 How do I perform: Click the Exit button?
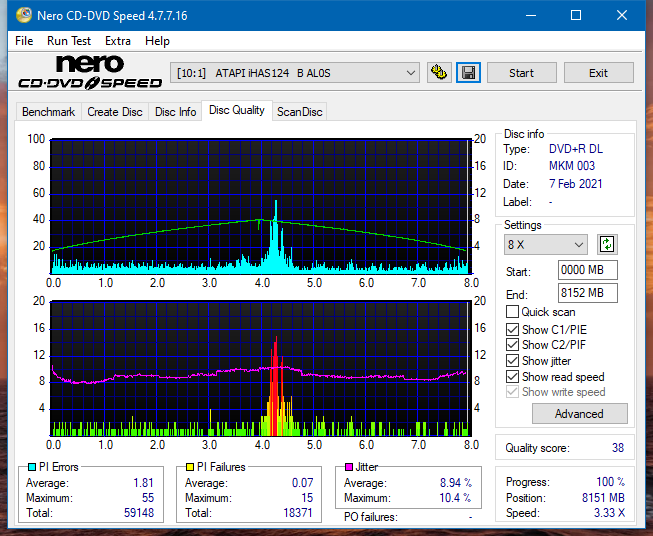pos(598,73)
